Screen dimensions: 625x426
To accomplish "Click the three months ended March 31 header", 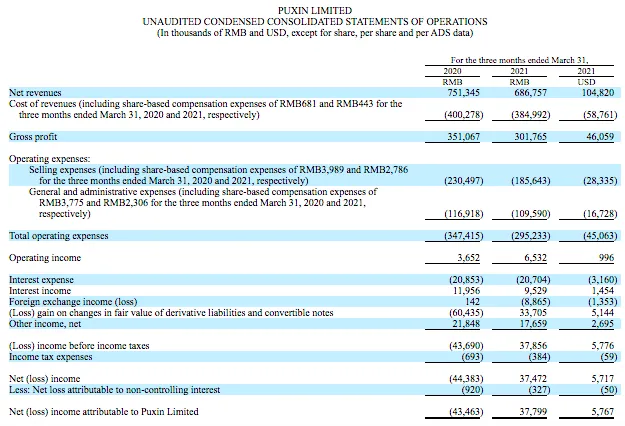I will [519, 60].
